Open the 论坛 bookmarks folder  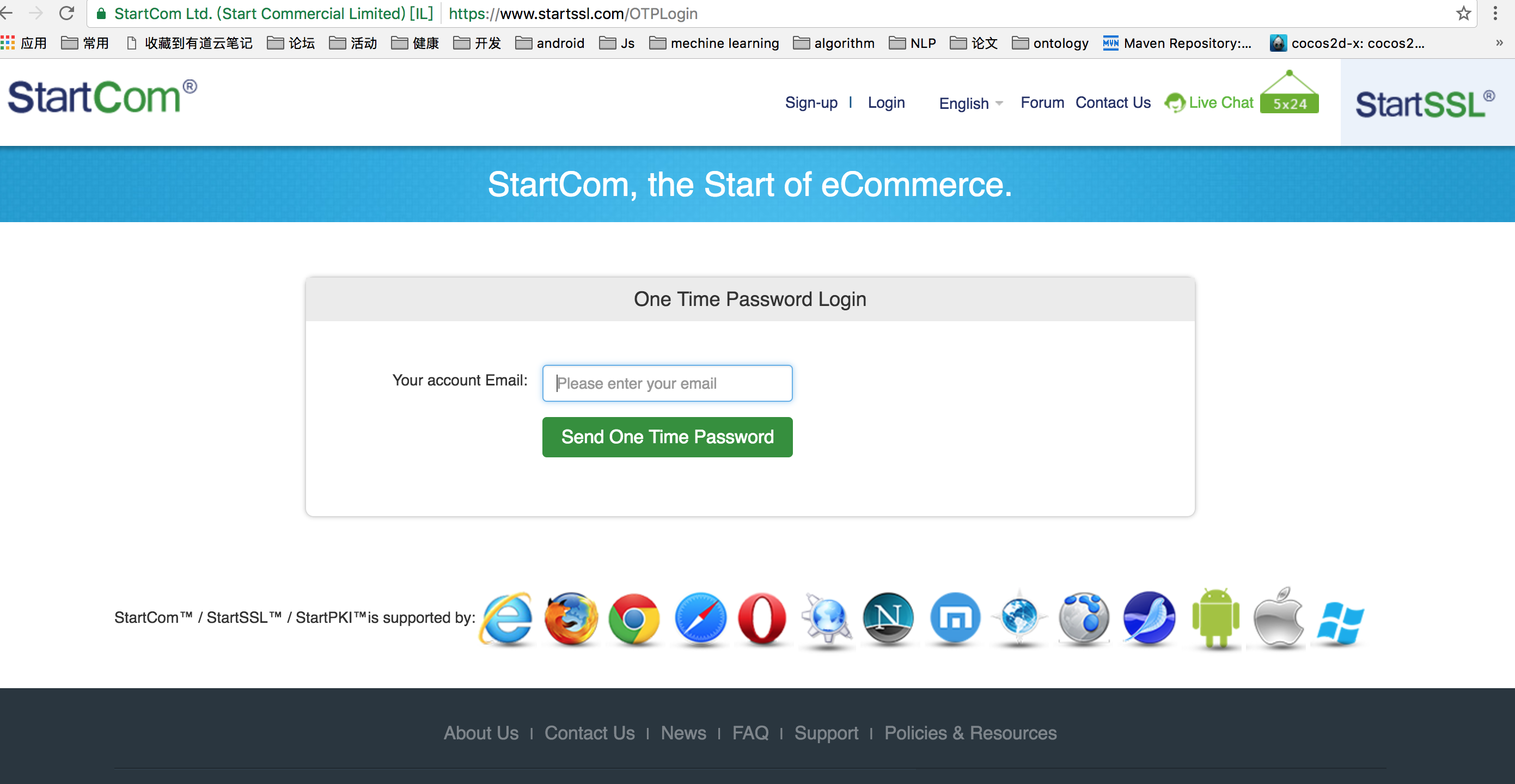(291, 43)
